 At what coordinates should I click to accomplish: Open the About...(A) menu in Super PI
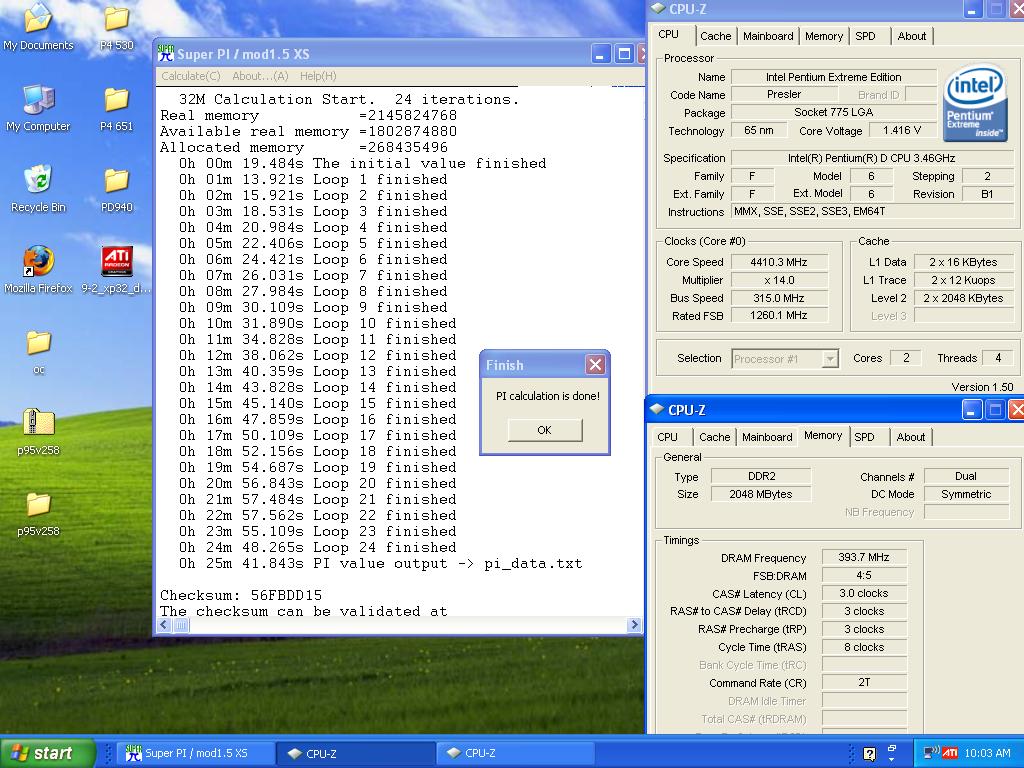click(x=260, y=76)
